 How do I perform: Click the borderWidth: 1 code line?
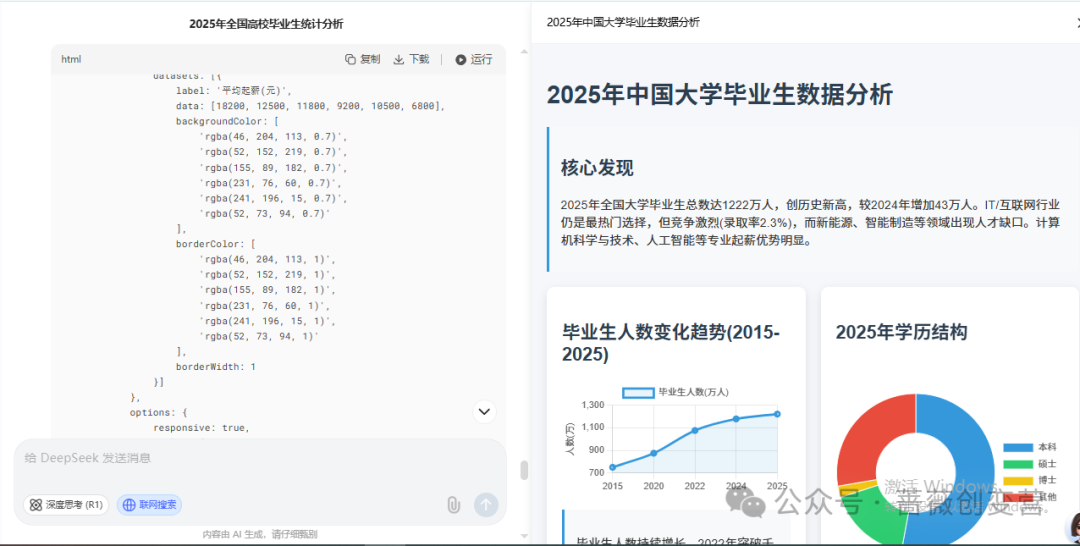pos(216,367)
